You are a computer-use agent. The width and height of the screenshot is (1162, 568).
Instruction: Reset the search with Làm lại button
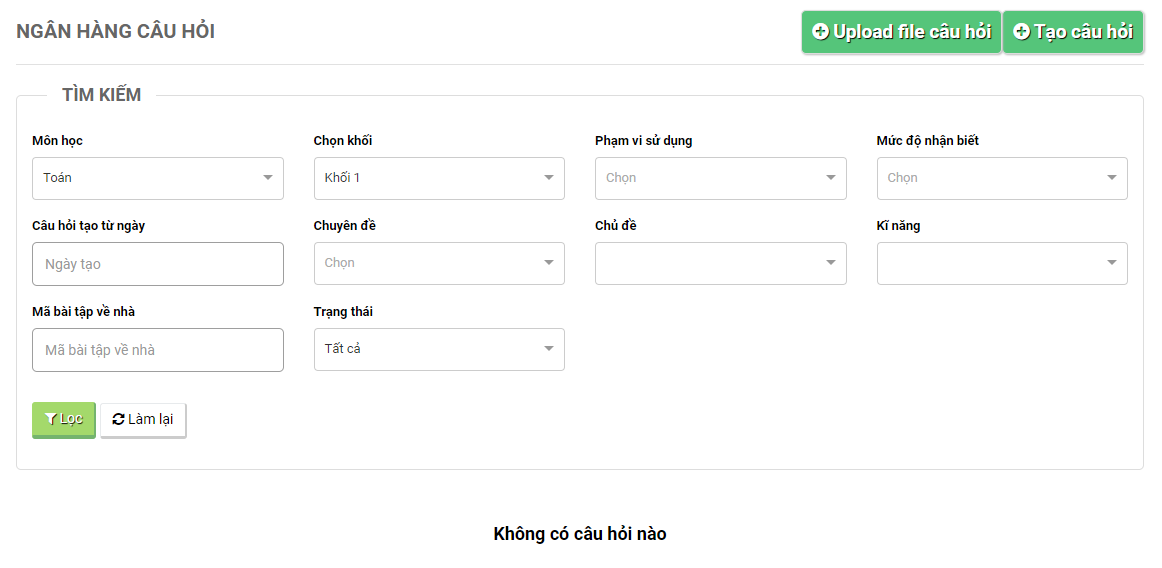[143, 419]
